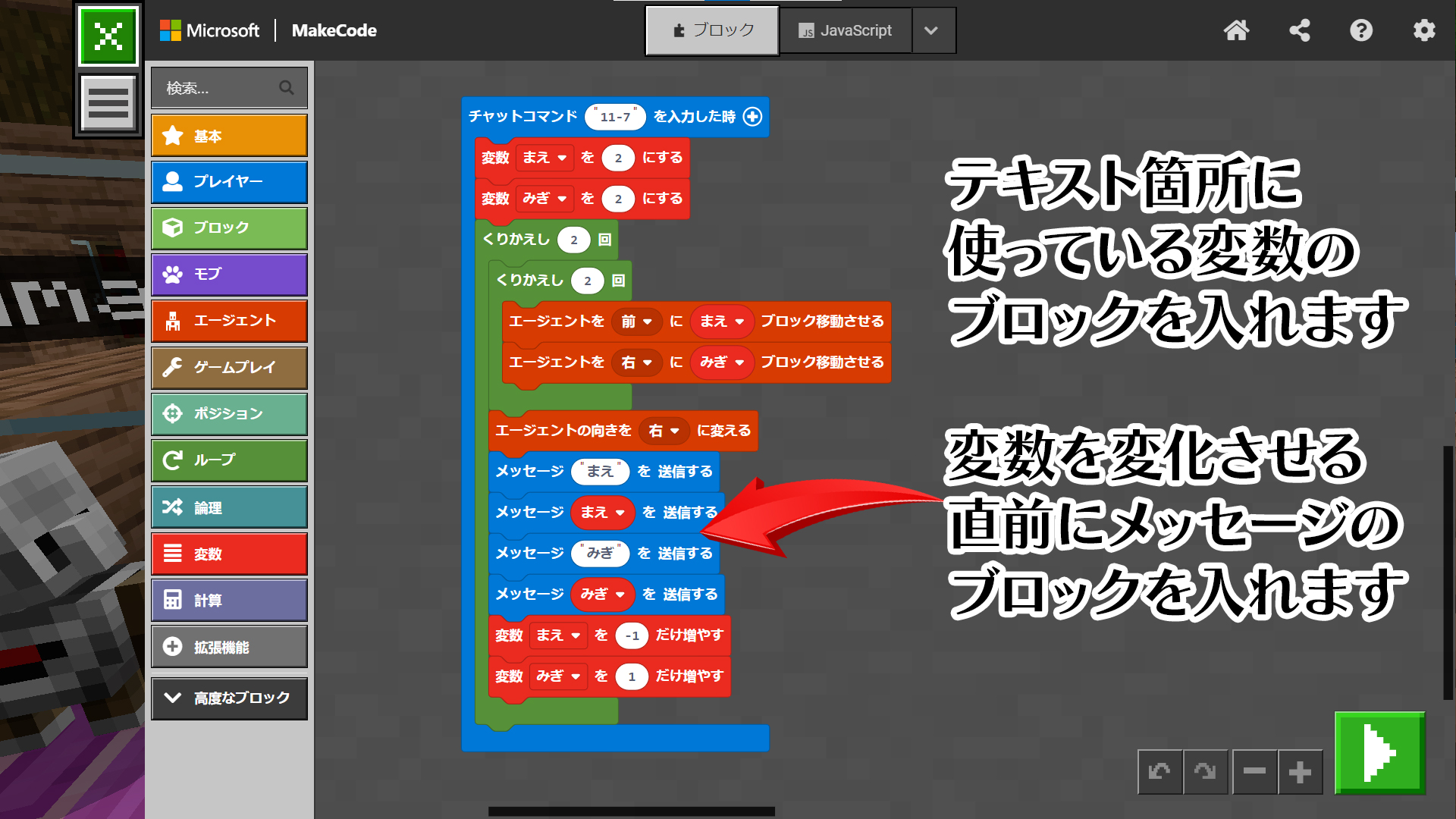The width and height of the screenshot is (1456, 819).
Task: Click the search field in toolbox
Action: [x=220, y=88]
